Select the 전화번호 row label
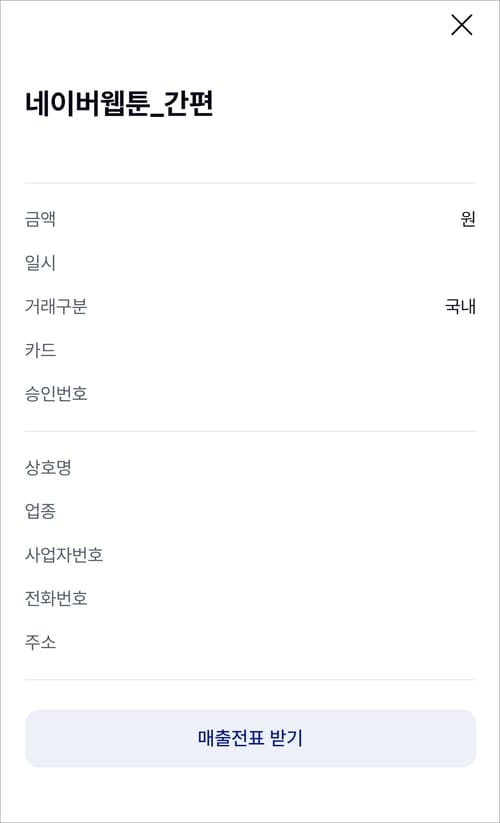 56,598
